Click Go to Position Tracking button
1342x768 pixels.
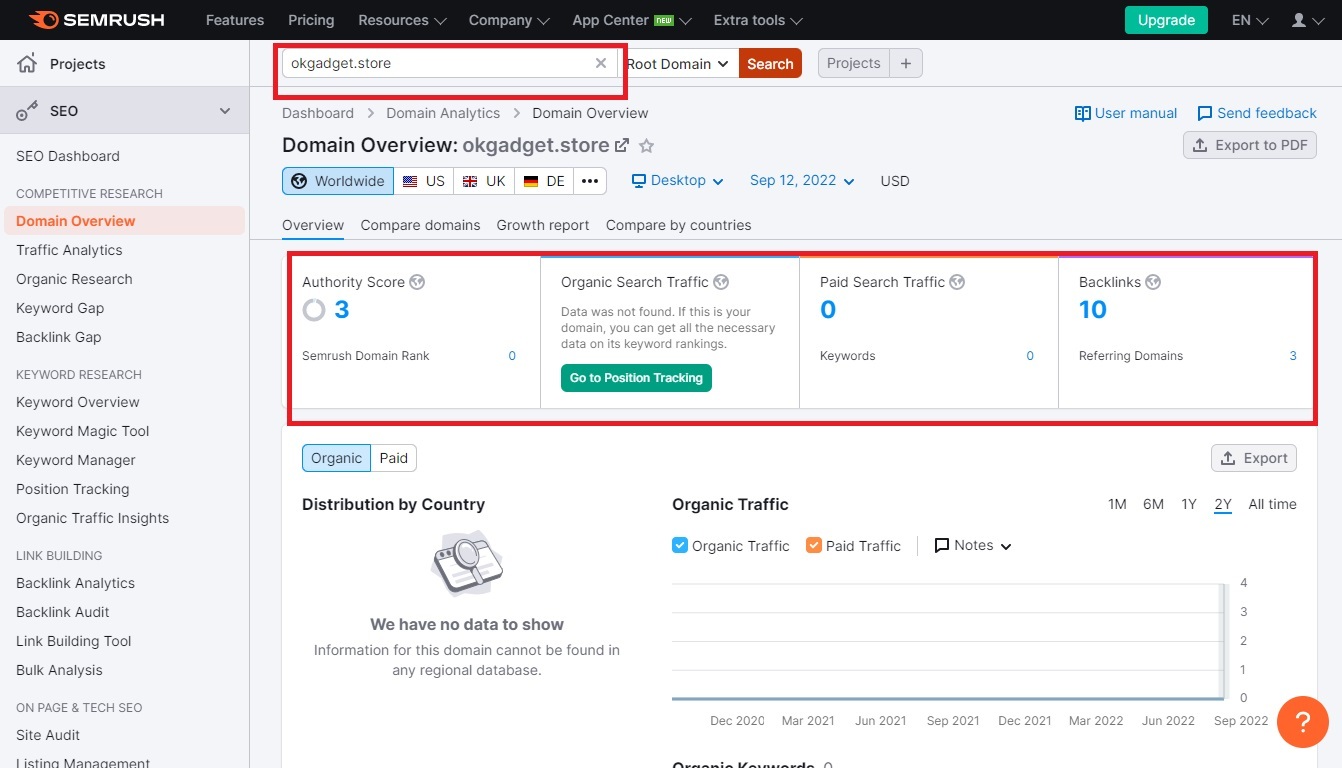pos(636,378)
